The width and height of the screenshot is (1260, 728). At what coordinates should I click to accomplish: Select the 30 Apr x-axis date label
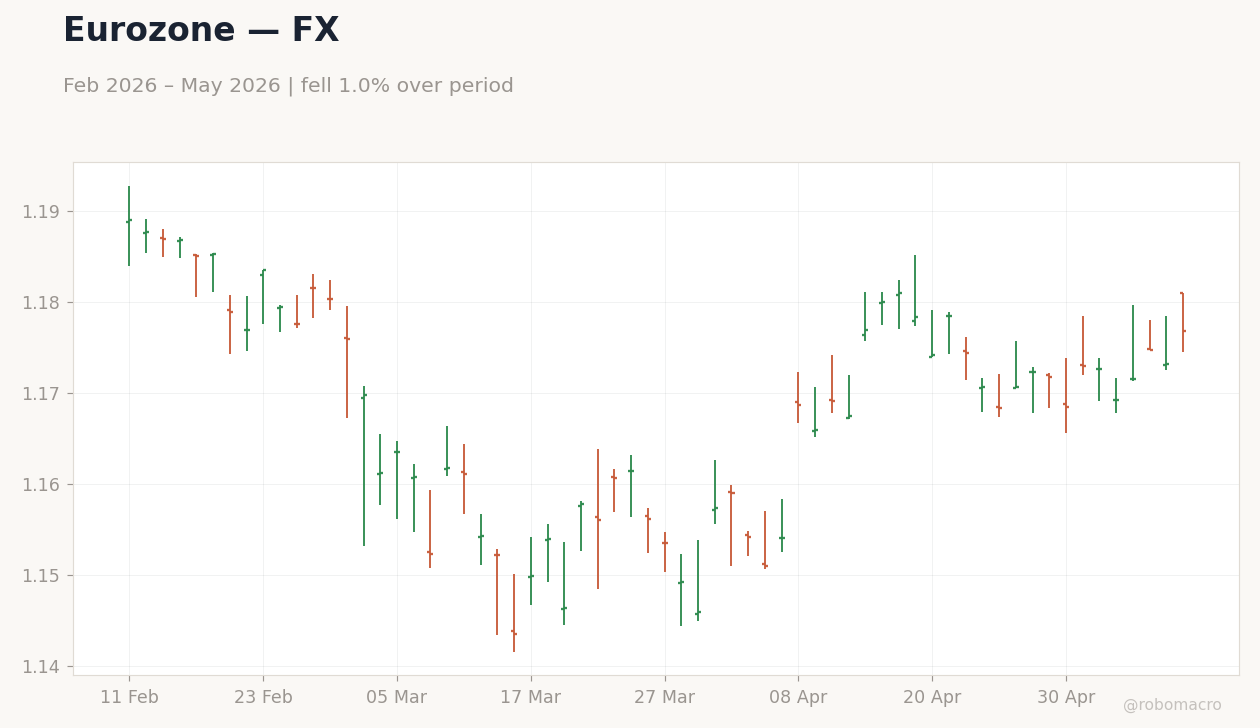1066,698
